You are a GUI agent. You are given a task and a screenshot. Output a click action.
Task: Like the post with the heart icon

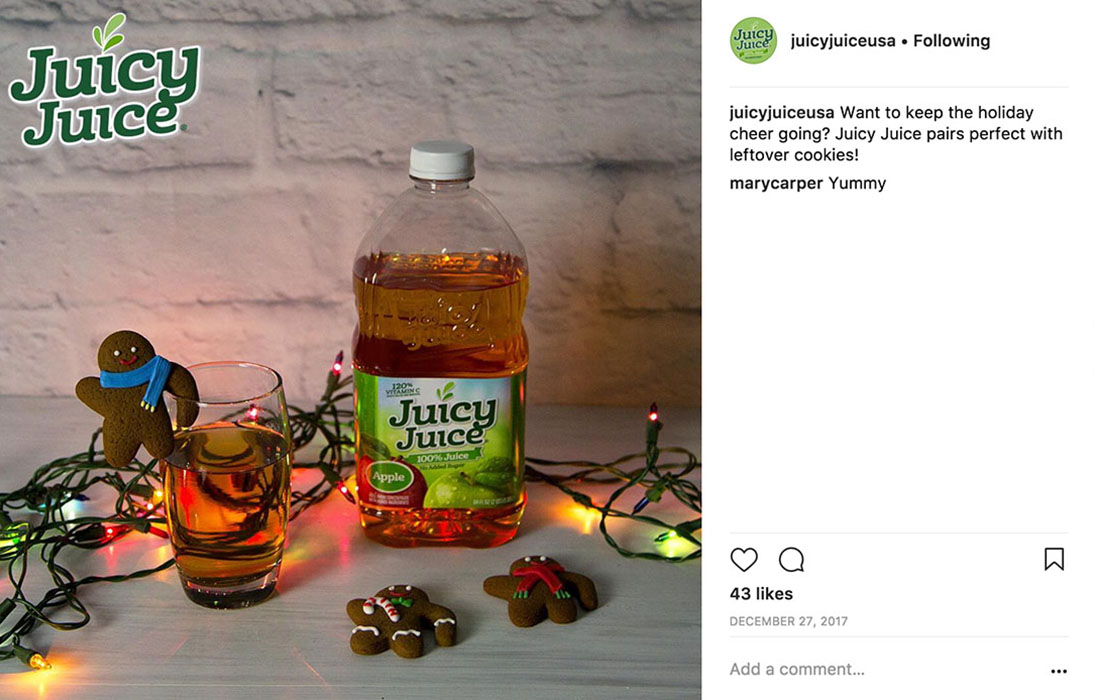(x=744, y=560)
